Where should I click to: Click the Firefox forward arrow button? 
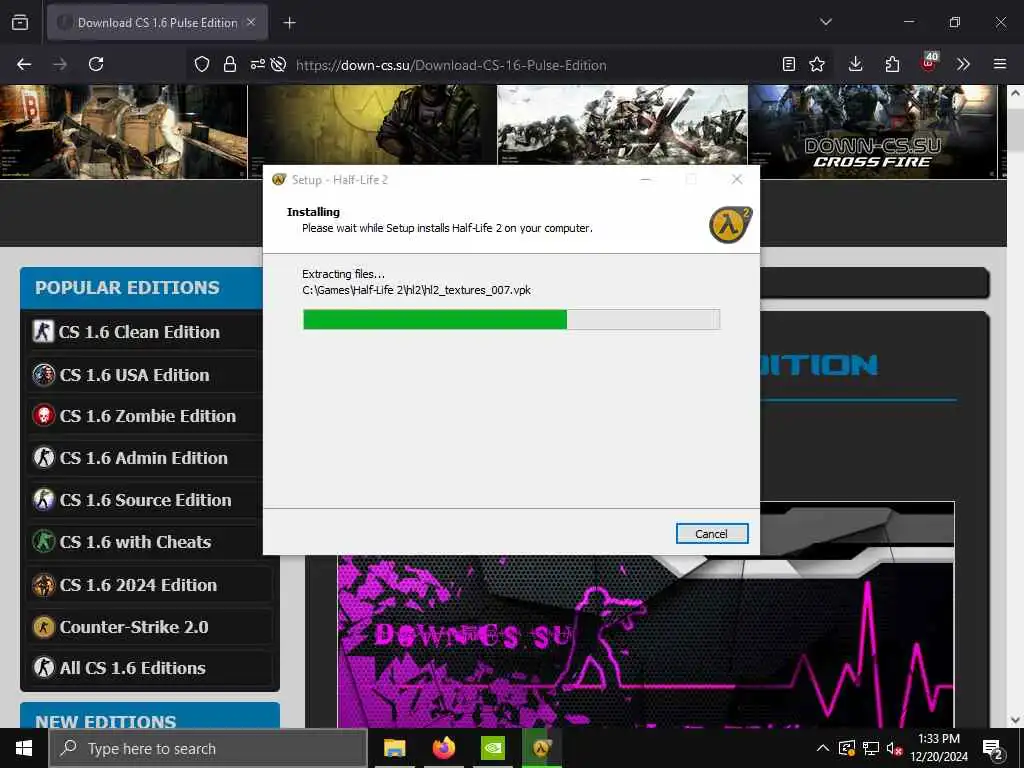click(60, 64)
